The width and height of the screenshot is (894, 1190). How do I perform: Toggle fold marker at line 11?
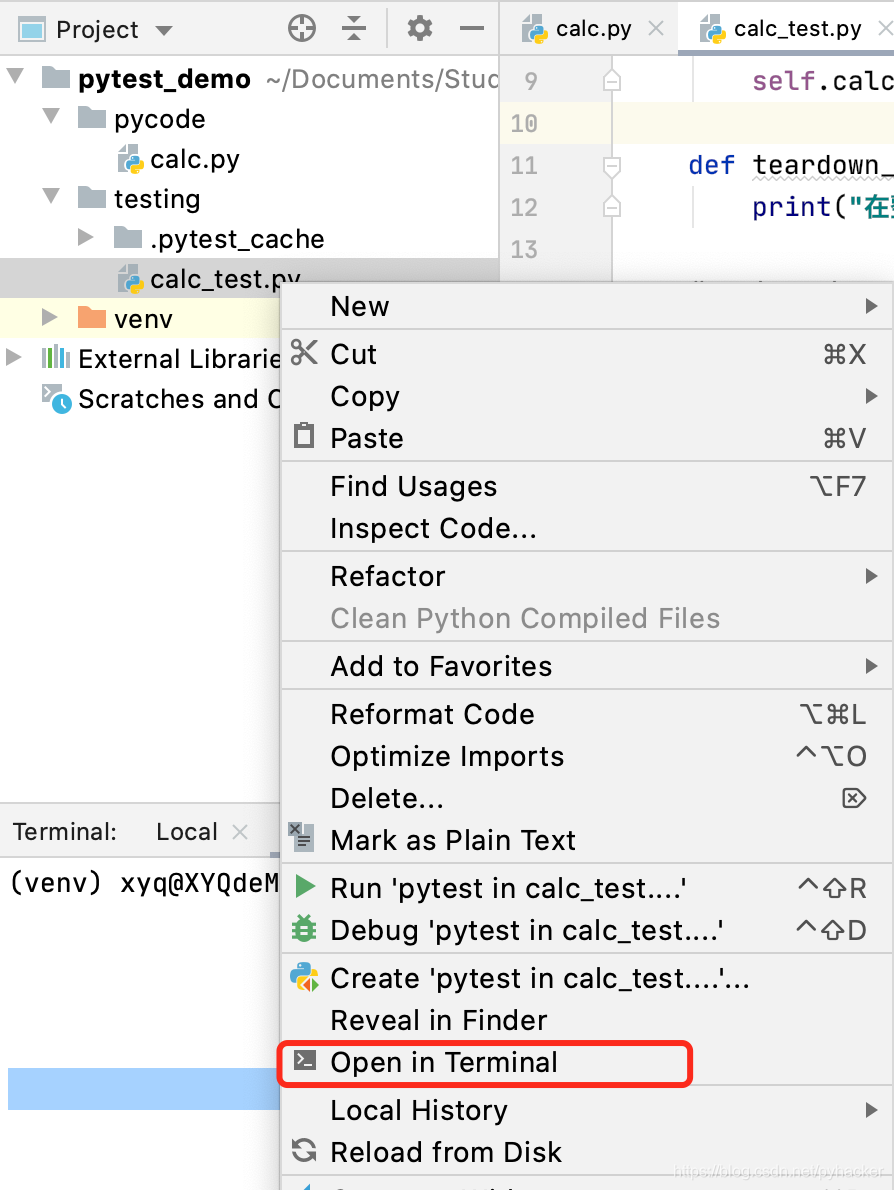[x=612, y=165]
